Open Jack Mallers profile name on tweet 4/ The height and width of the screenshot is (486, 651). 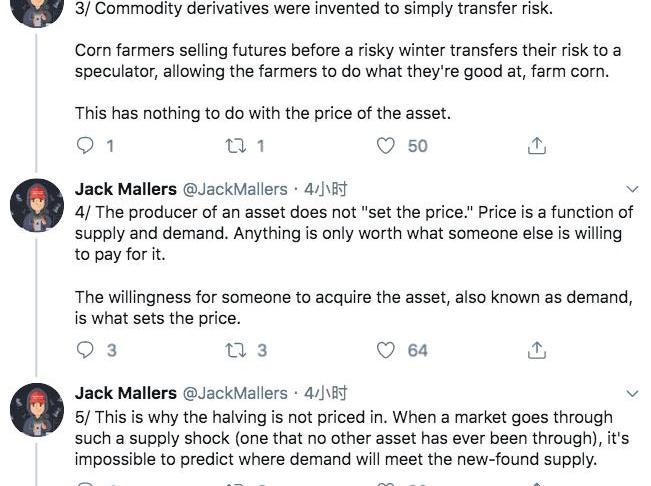125,189
